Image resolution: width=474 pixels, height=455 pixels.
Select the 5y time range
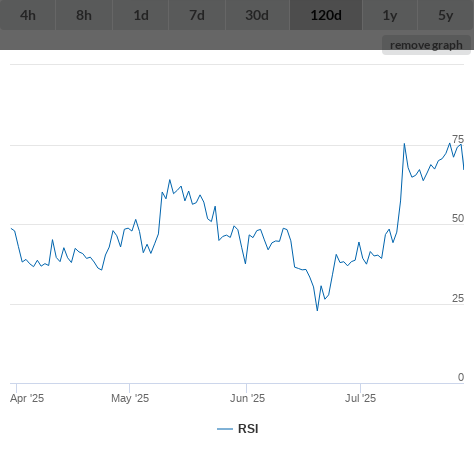(x=446, y=15)
